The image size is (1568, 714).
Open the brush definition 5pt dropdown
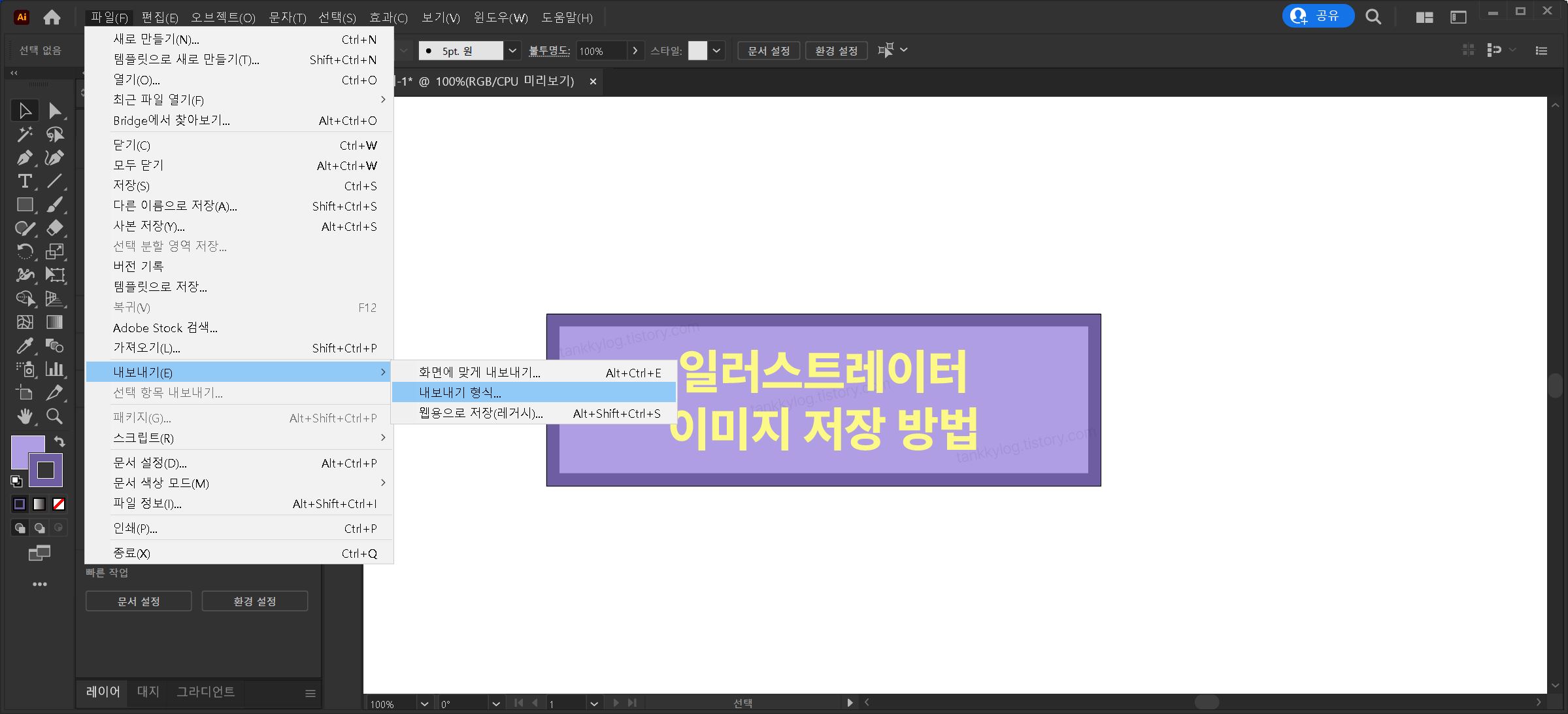512,50
